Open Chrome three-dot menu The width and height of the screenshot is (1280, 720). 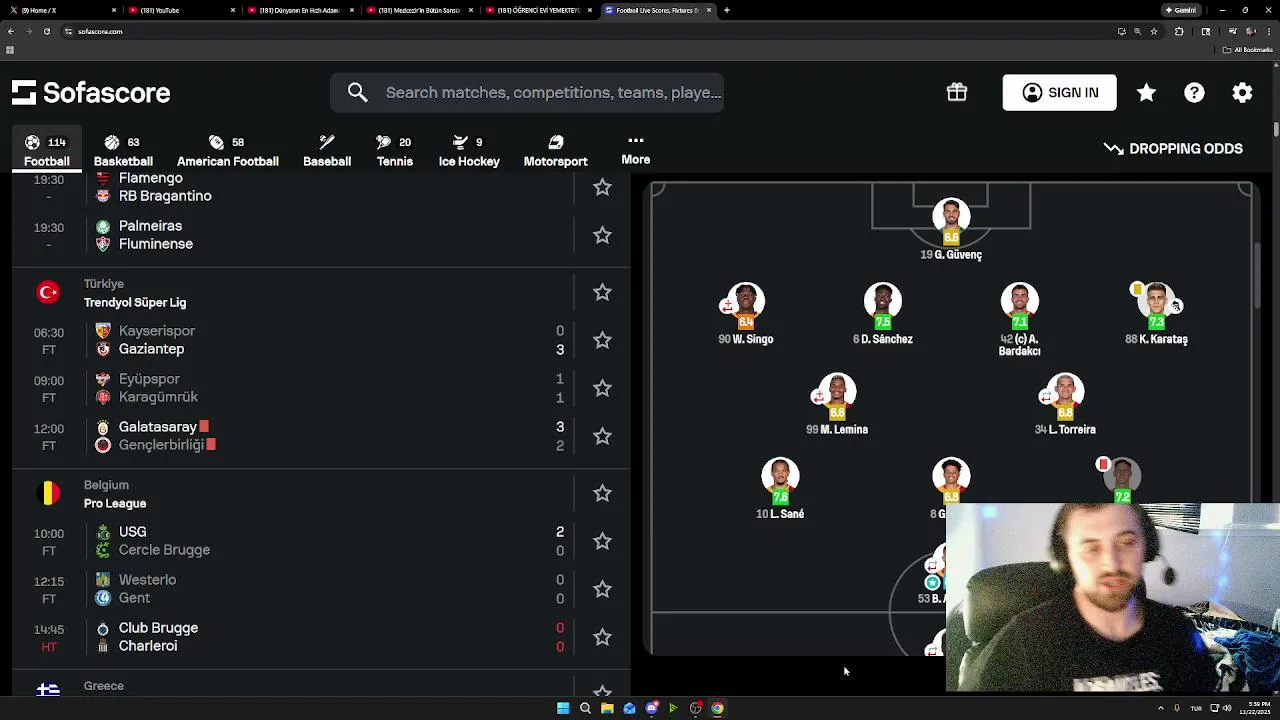[x=1268, y=31]
